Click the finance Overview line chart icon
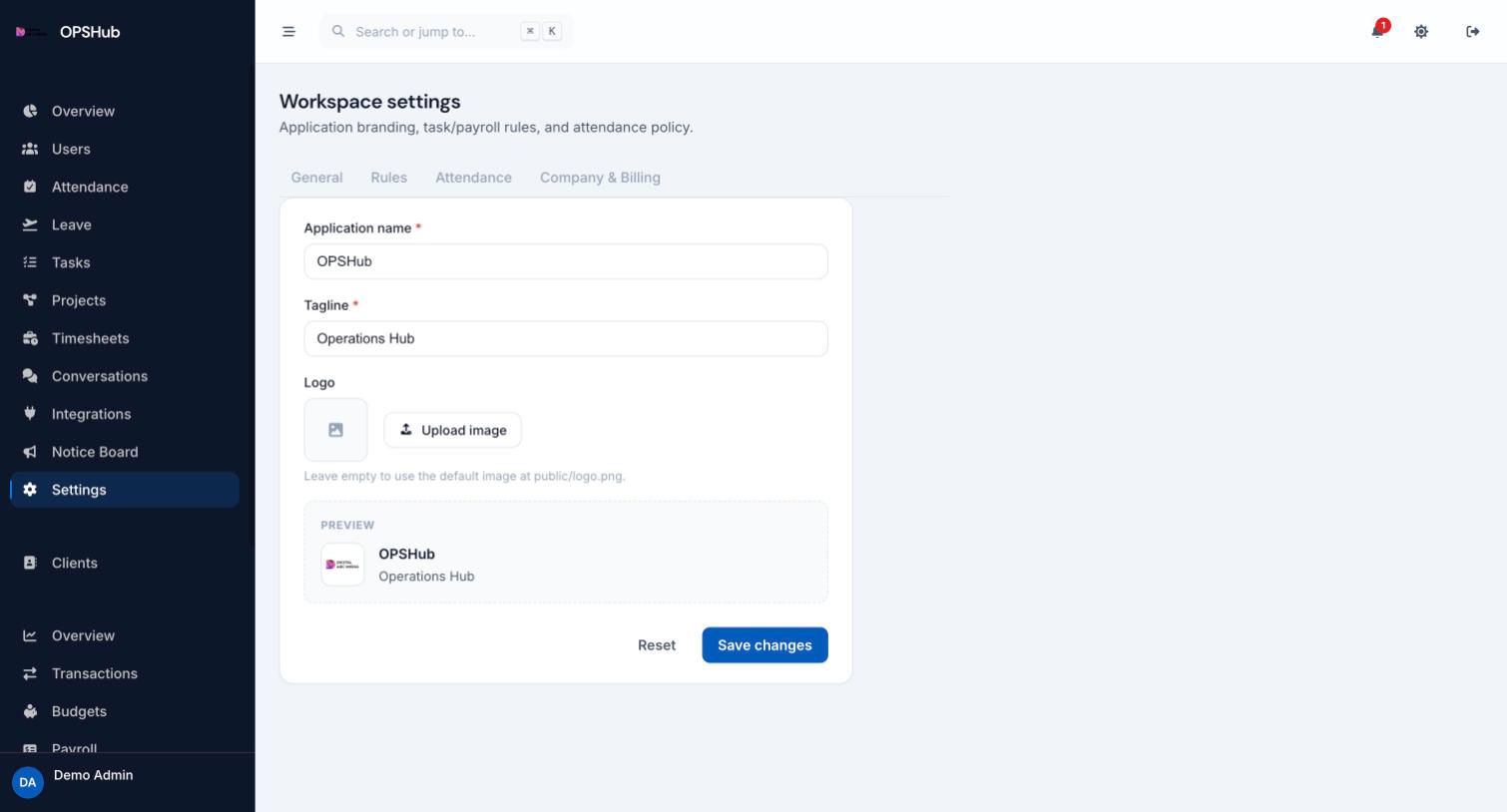1507x812 pixels. (x=30, y=635)
